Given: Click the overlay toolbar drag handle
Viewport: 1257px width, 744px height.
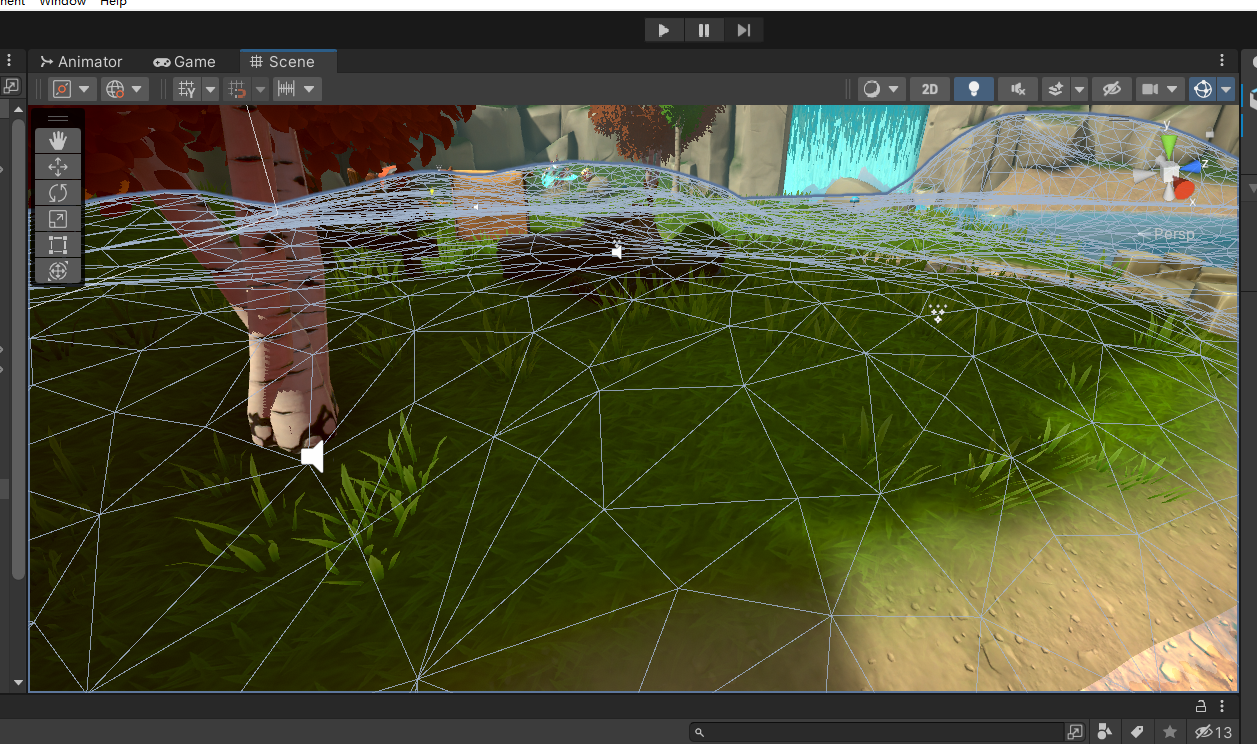Looking at the screenshot, I should 58,119.
